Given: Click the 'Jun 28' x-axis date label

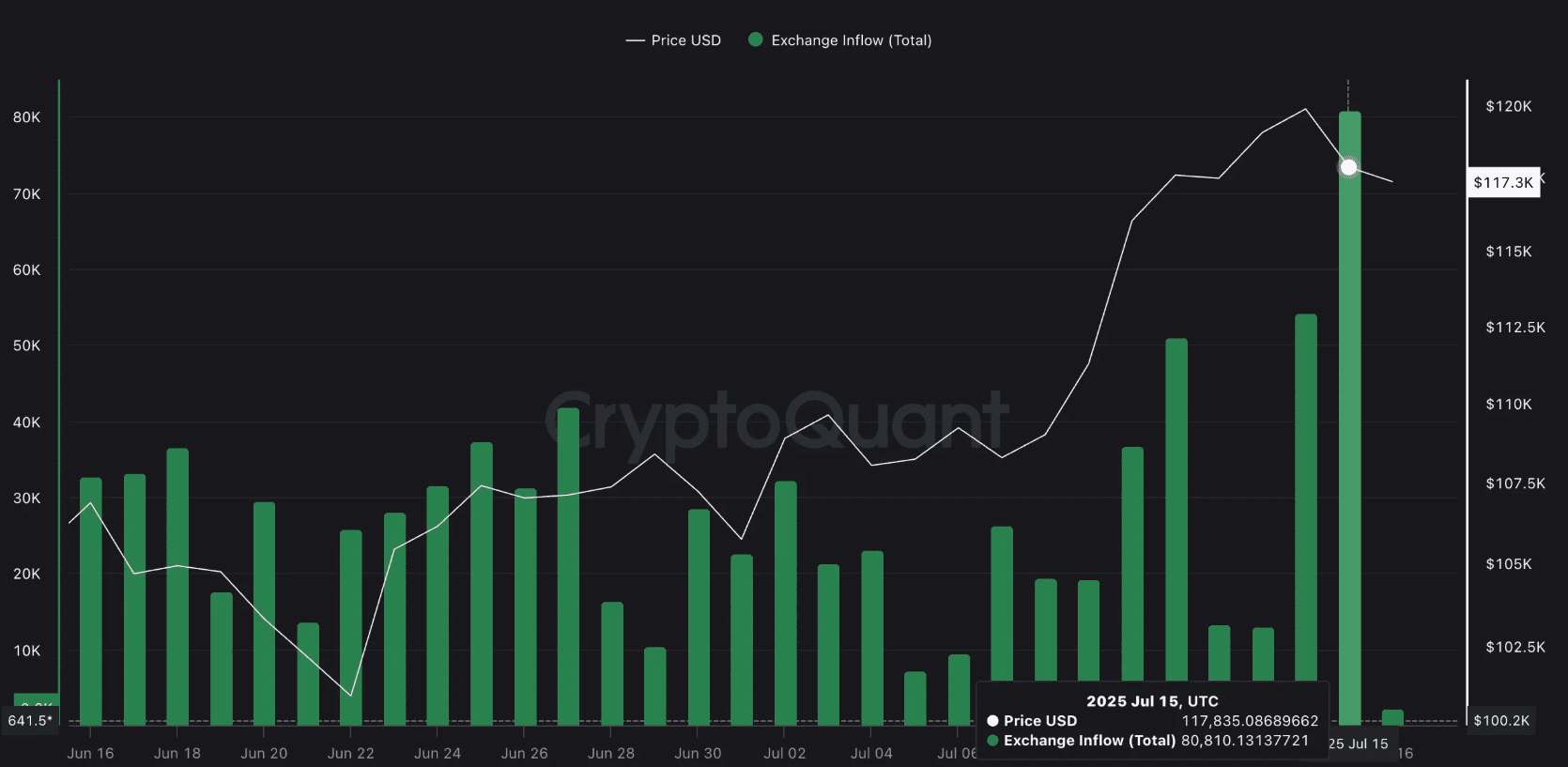Looking at the screenshot, I should pyautogui.click(x=611, y=753).
